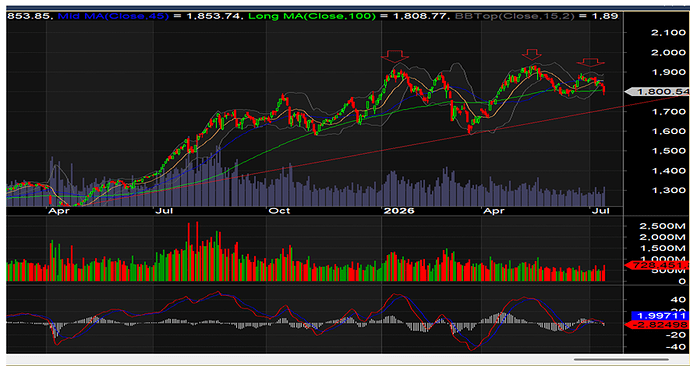Click the -20 MACD axis label
The image size is (690, 366).
click(x=675, y=335)
